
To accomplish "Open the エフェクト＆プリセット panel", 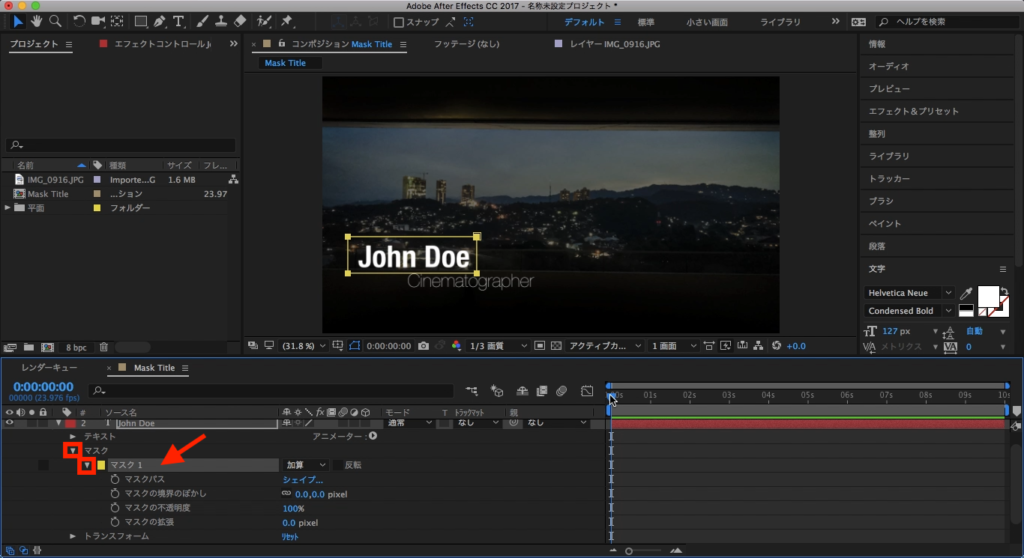I will [x=913, y=111].
